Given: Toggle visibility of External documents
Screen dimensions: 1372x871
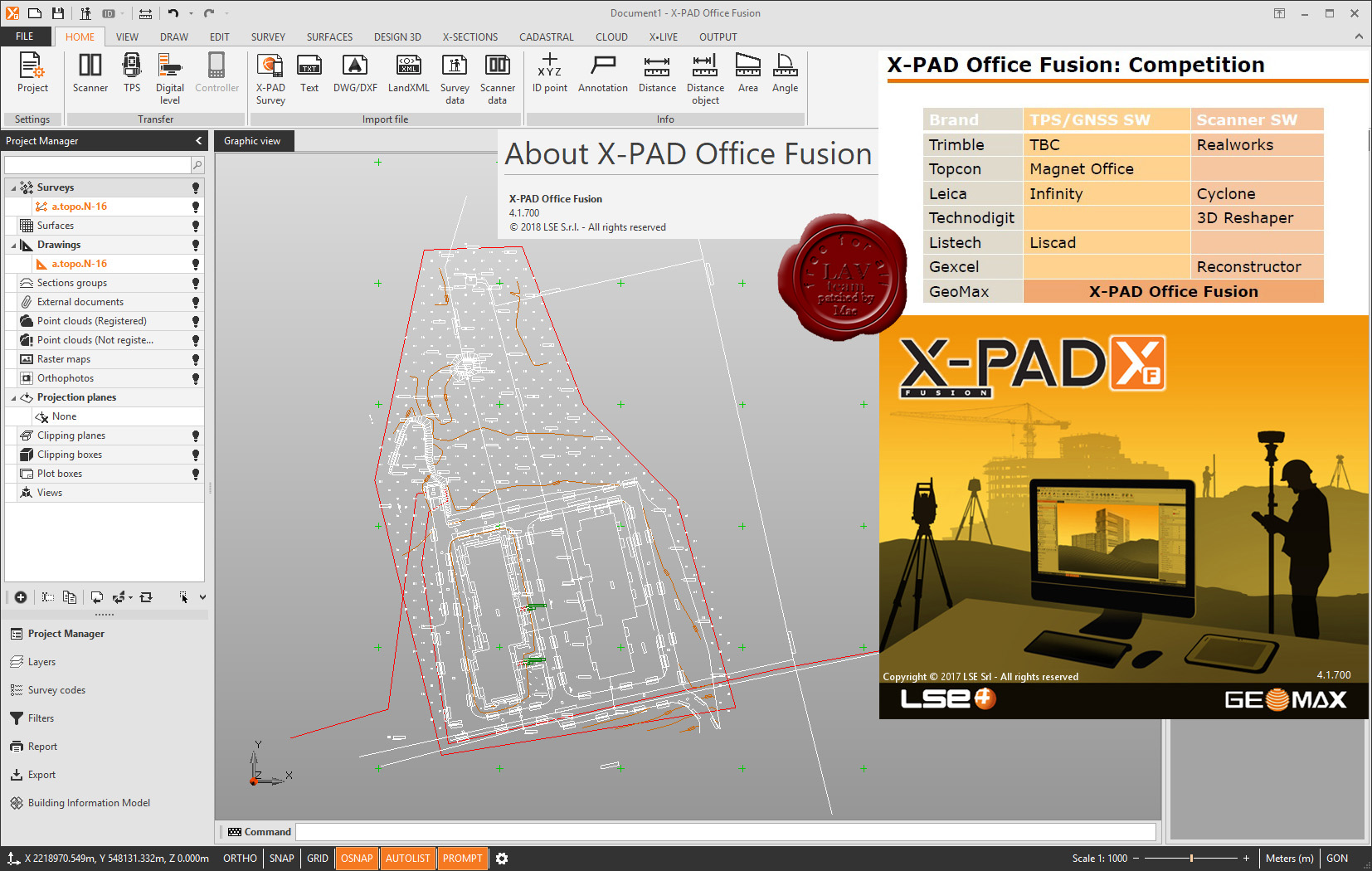Looking at the screenshot, I should tap(196, 302).
